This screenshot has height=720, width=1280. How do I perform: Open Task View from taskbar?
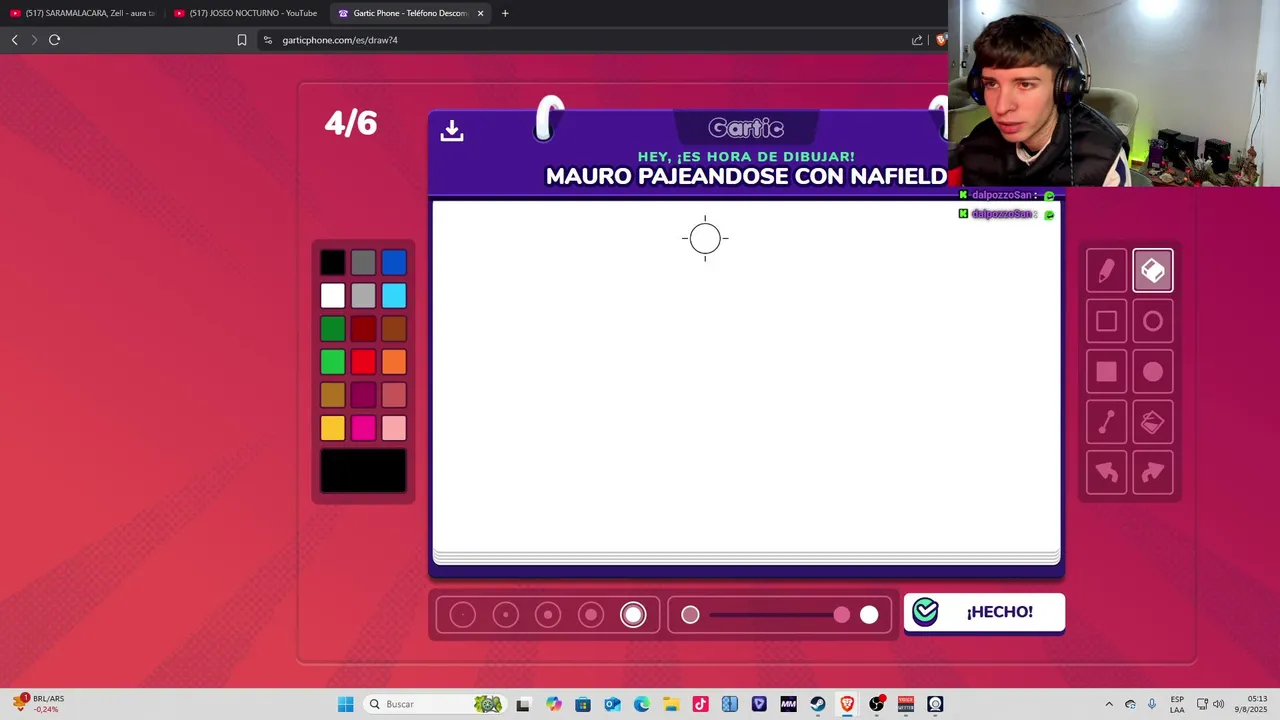(523, 704)
